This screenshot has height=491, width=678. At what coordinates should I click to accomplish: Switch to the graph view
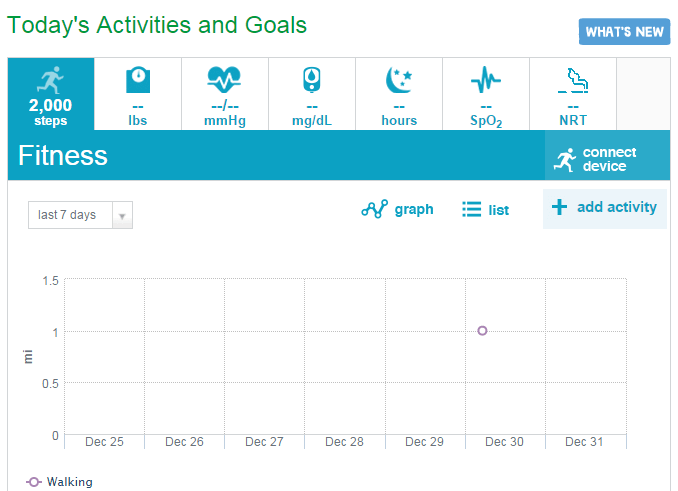pos(397,209)
